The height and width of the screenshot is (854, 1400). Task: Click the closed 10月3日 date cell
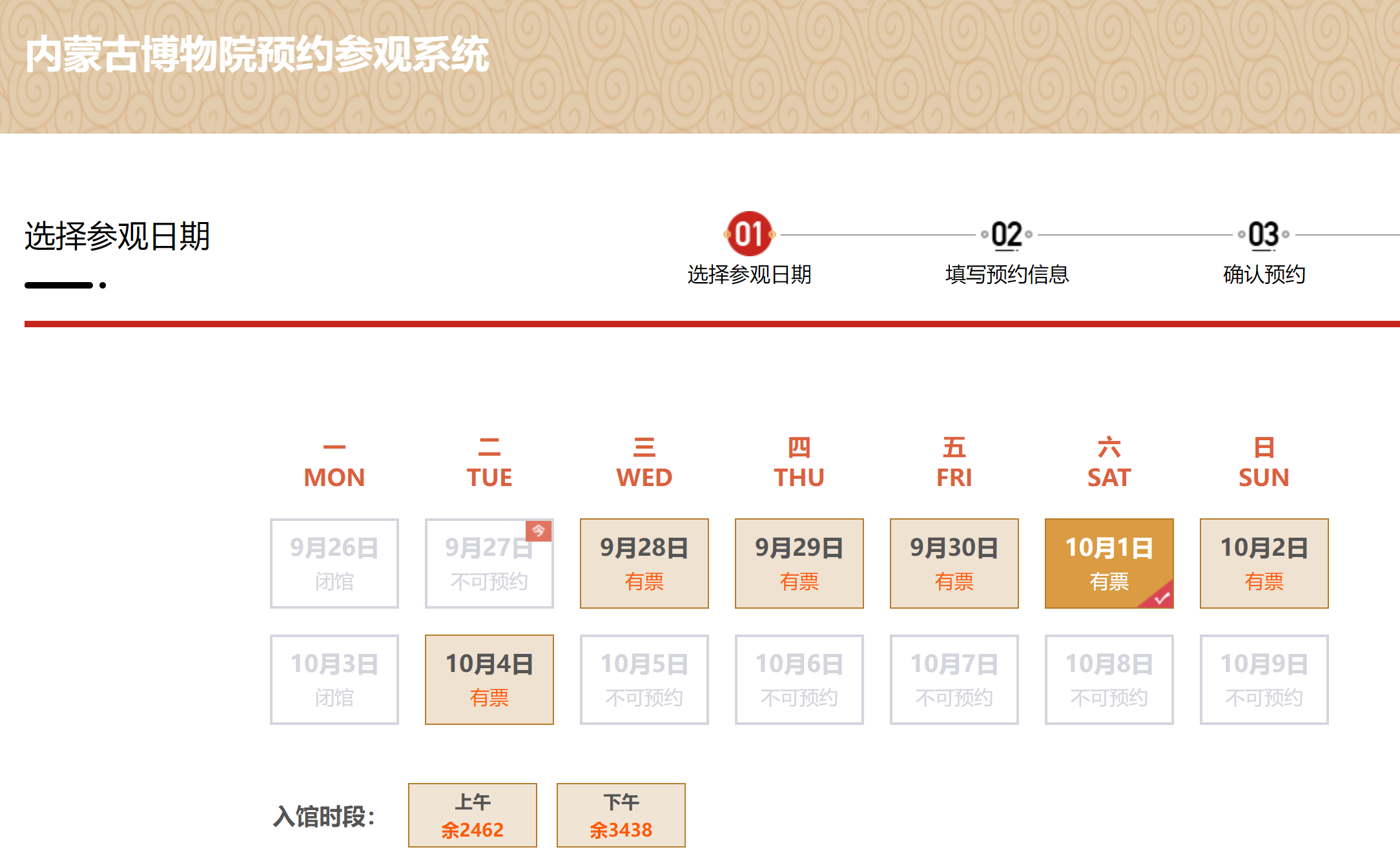click(334, 679)
